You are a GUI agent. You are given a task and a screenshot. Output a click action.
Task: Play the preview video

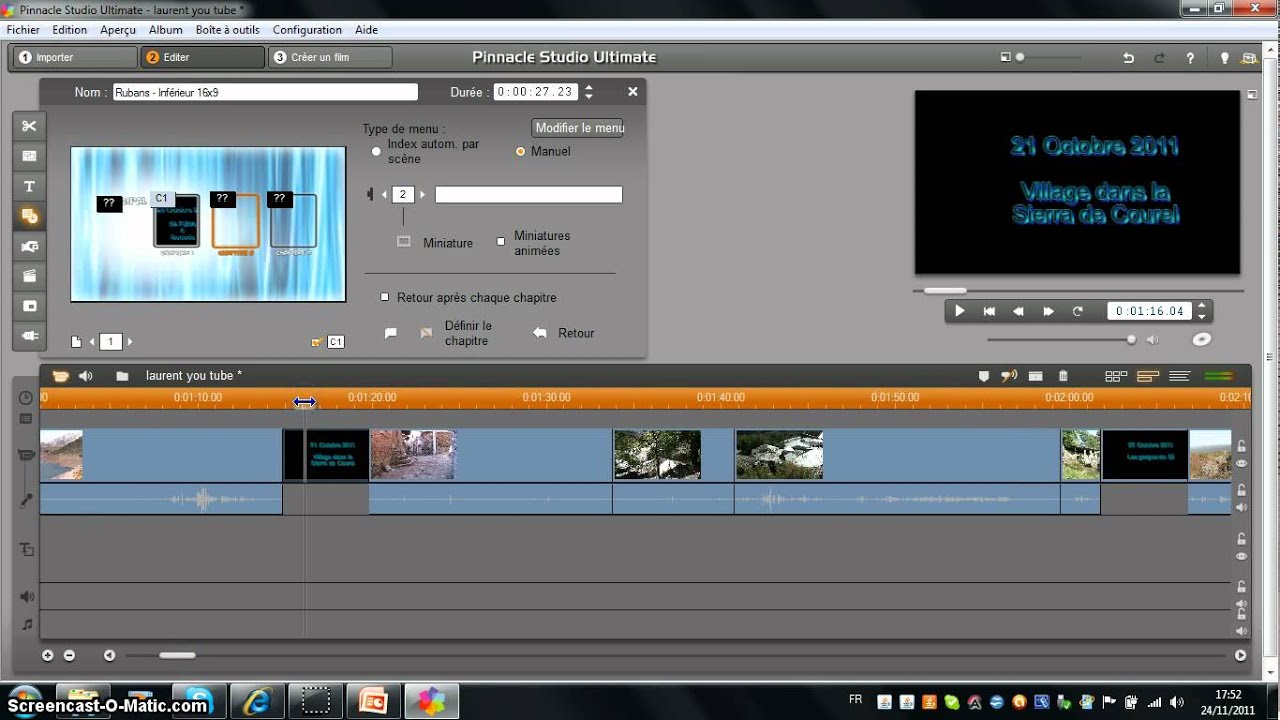[959, 311]
